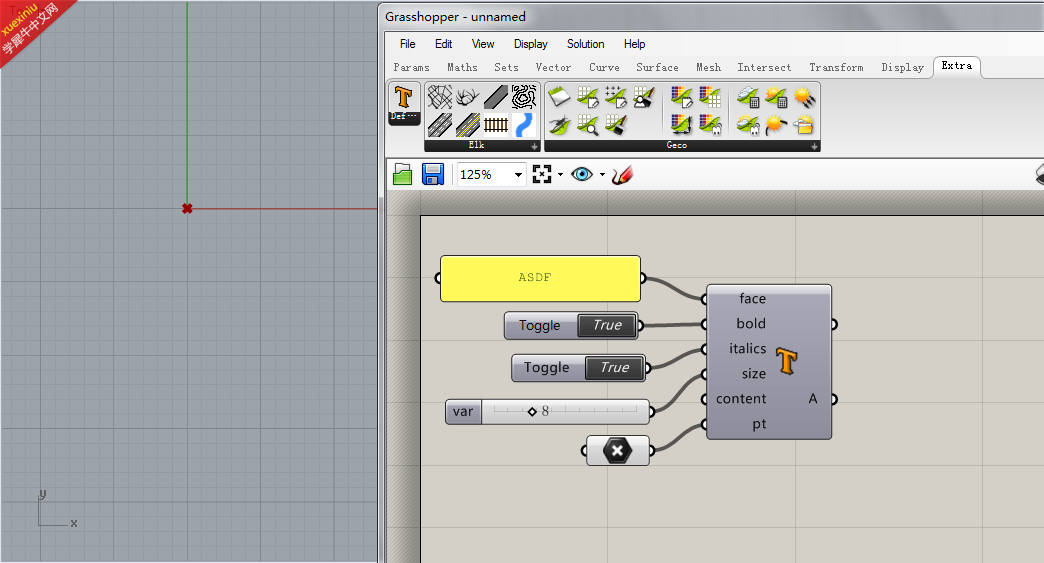Image resolution: width=1044 pixels, height=563 pixels.
Task: Save the document with the floppy disk icon
Action: [x=433, y=174]
